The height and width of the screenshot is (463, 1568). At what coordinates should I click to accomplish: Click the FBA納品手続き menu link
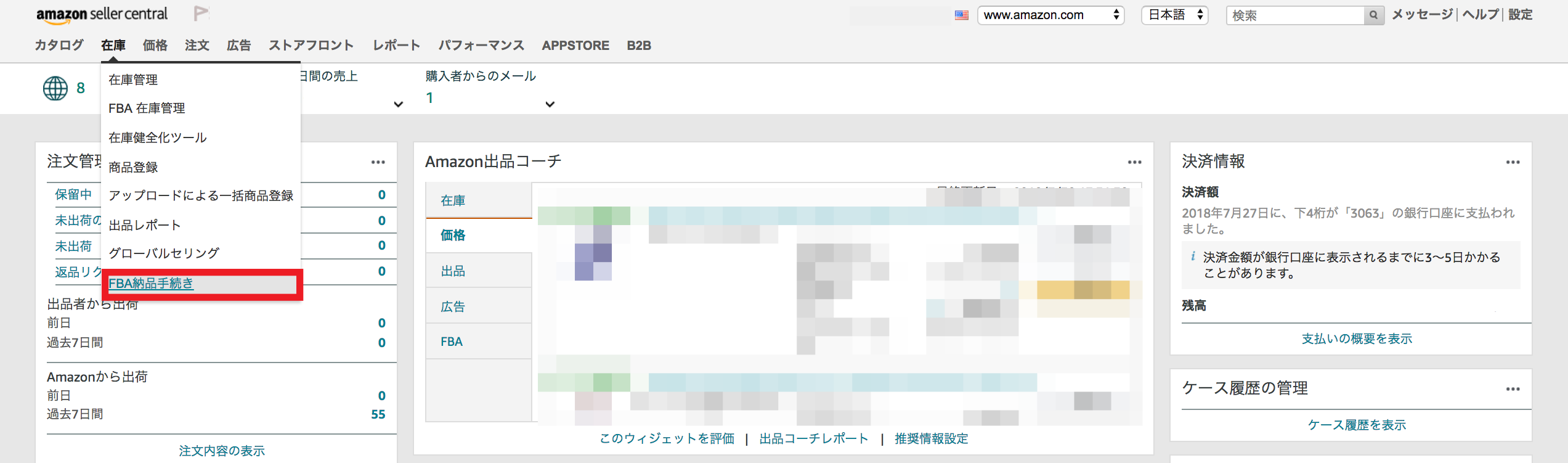[x=151, y=284]
